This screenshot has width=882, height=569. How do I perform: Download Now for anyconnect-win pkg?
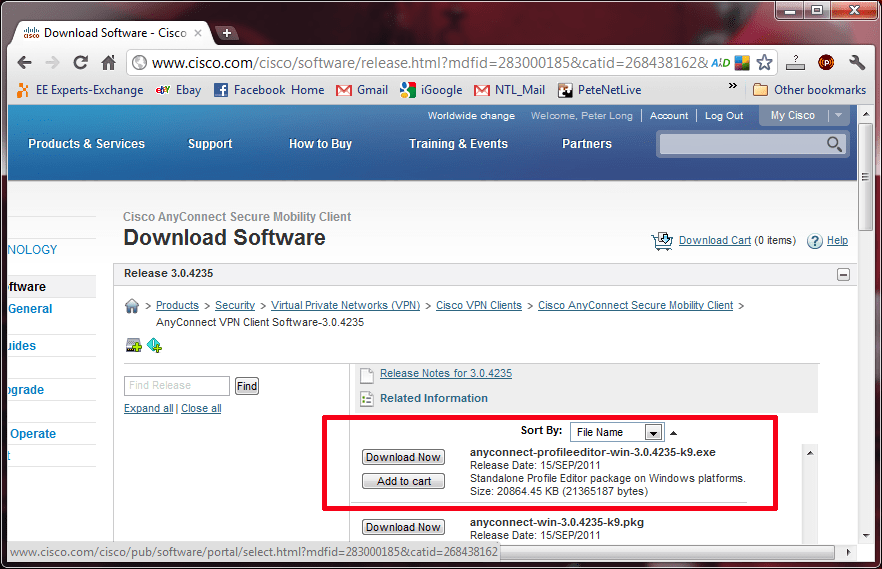(x=403, y=527)
